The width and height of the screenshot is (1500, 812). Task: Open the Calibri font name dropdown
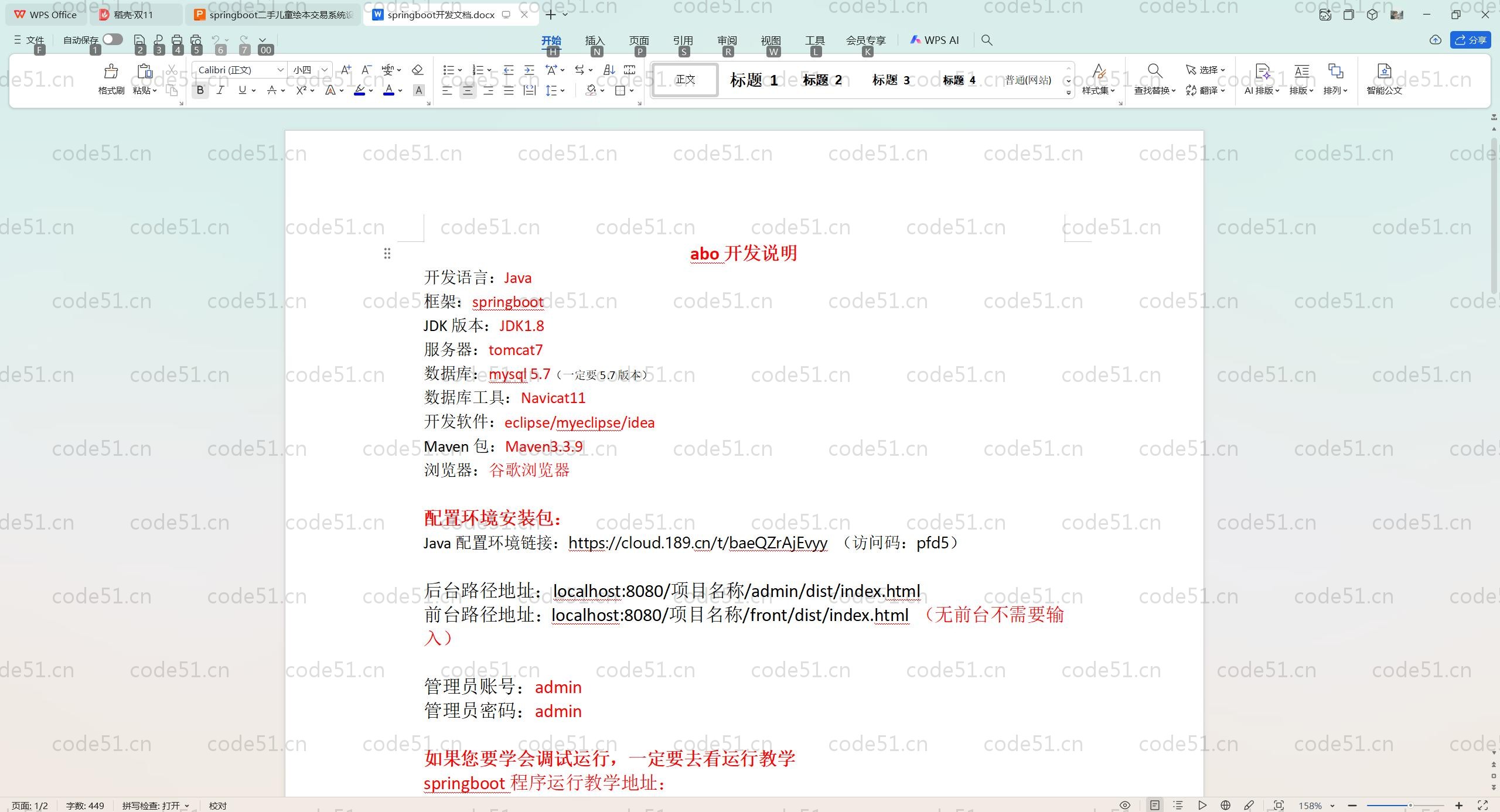(x=281, y=70)
